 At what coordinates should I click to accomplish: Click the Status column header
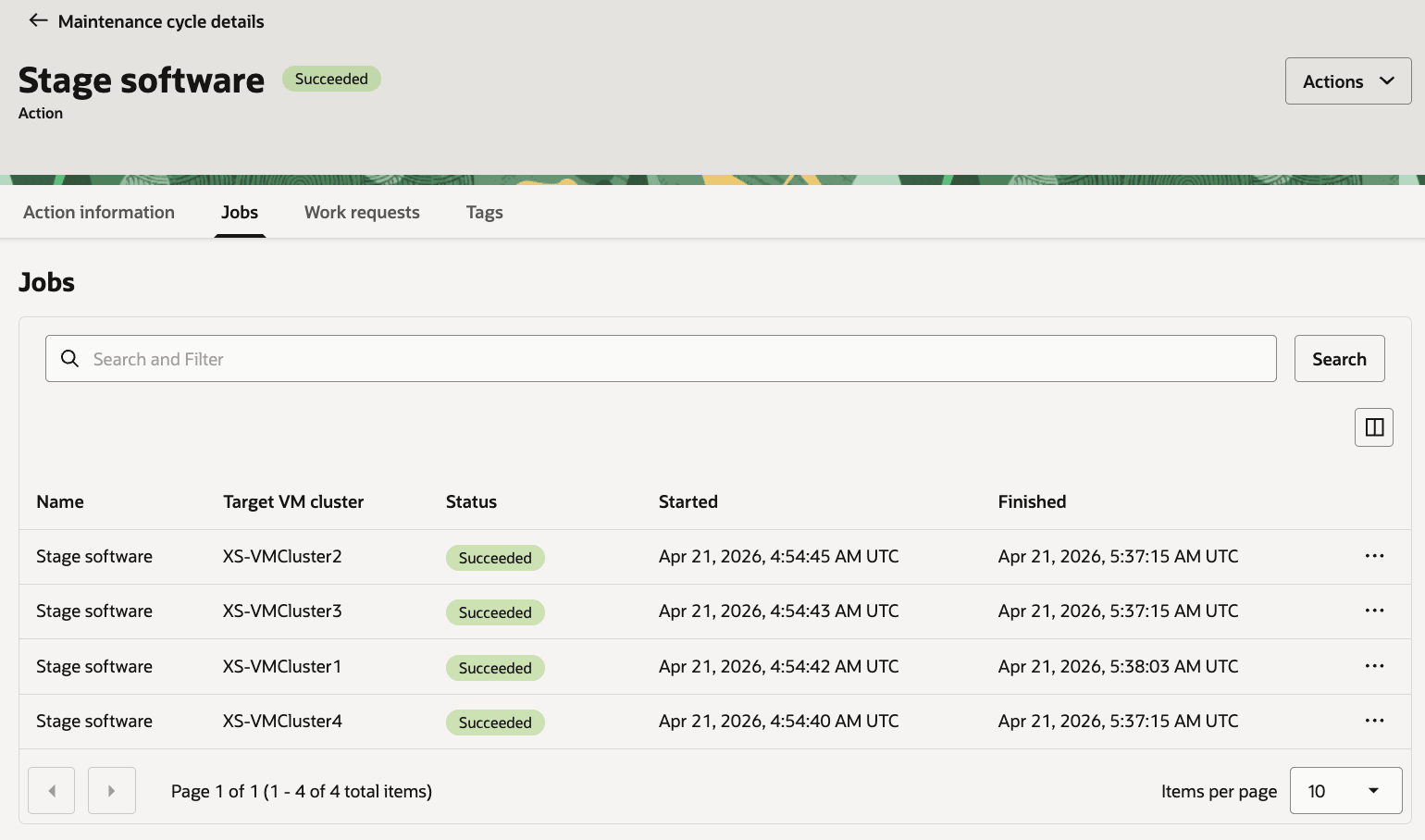471,501
